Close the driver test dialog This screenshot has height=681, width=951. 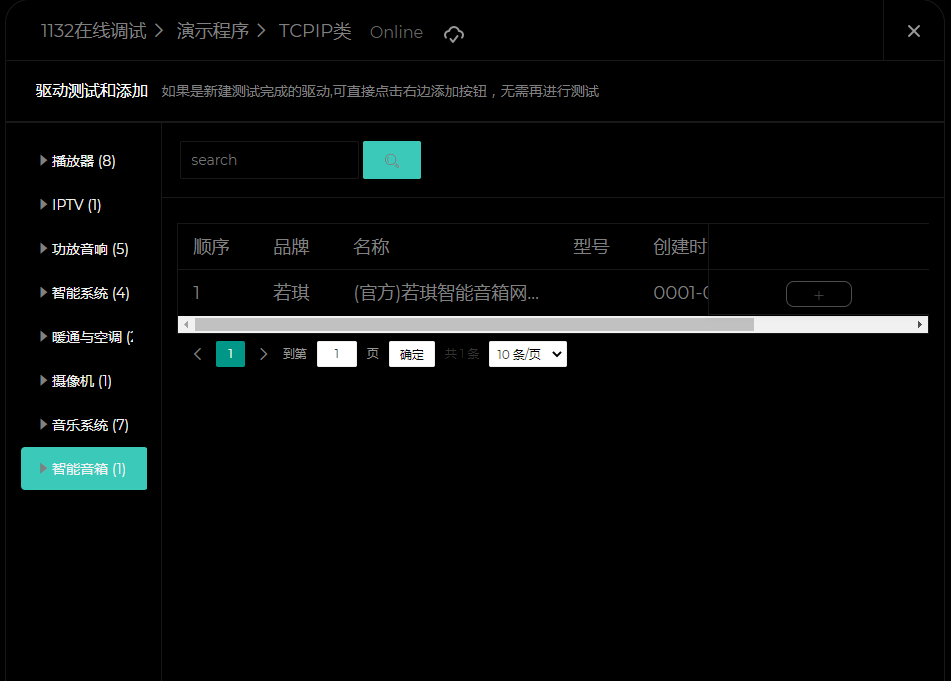click(913, 31)
